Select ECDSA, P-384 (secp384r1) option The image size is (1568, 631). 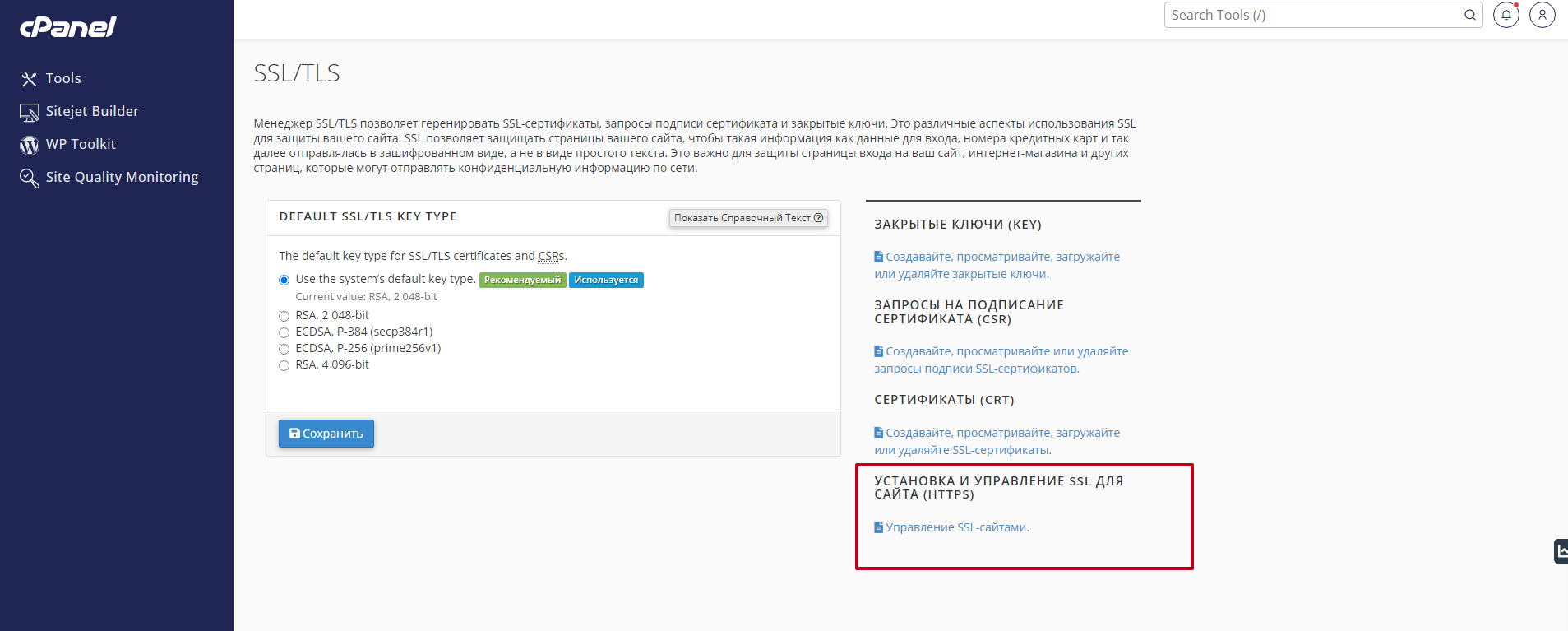click(284, 332)
